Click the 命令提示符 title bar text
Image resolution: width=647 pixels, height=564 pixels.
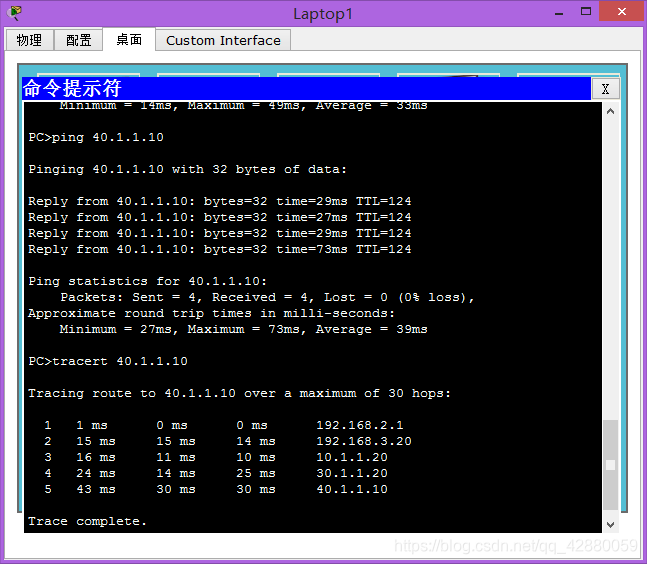72,88
